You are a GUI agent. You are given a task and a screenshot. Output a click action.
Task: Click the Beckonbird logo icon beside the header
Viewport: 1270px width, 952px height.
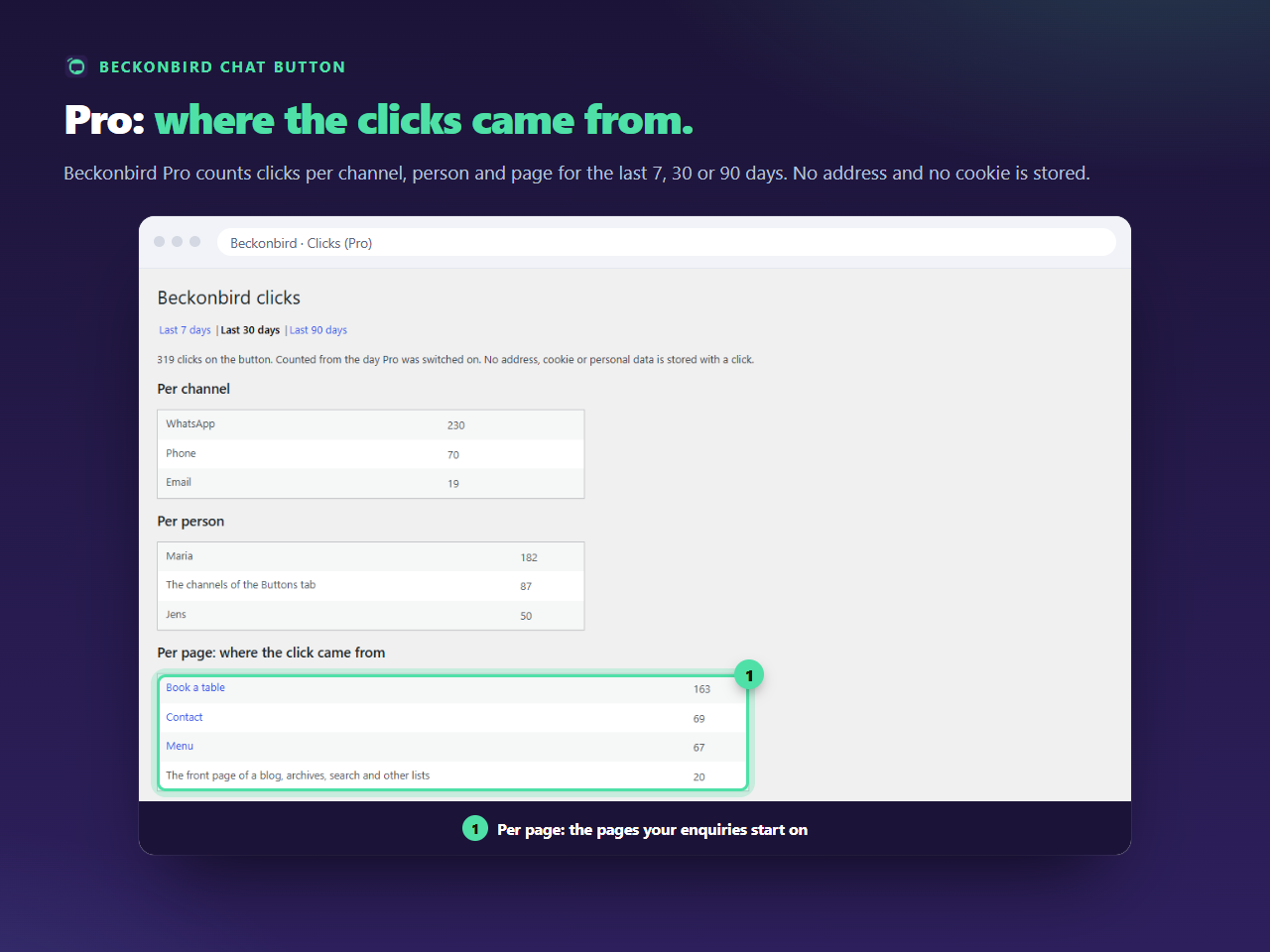tap(76, 66)
